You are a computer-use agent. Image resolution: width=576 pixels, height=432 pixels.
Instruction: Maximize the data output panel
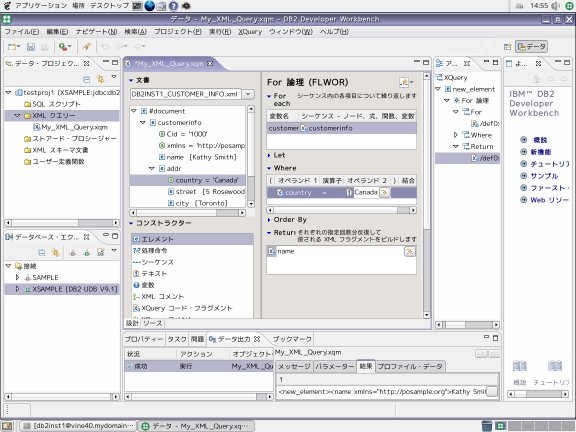coord(496,338)
